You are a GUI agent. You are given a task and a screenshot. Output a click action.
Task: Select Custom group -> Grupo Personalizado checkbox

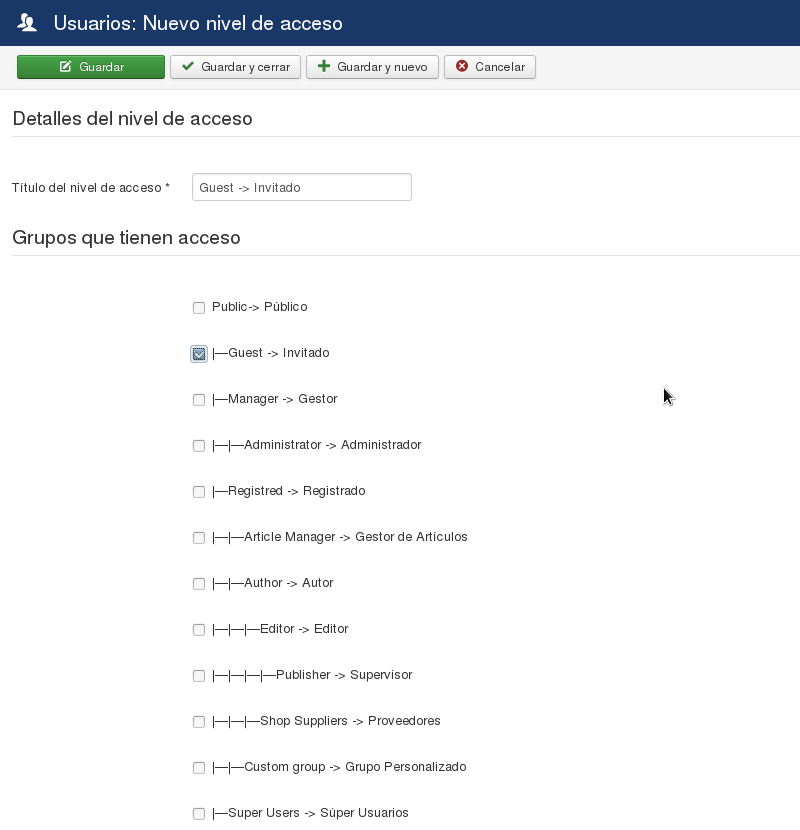(x=199, y=768)
